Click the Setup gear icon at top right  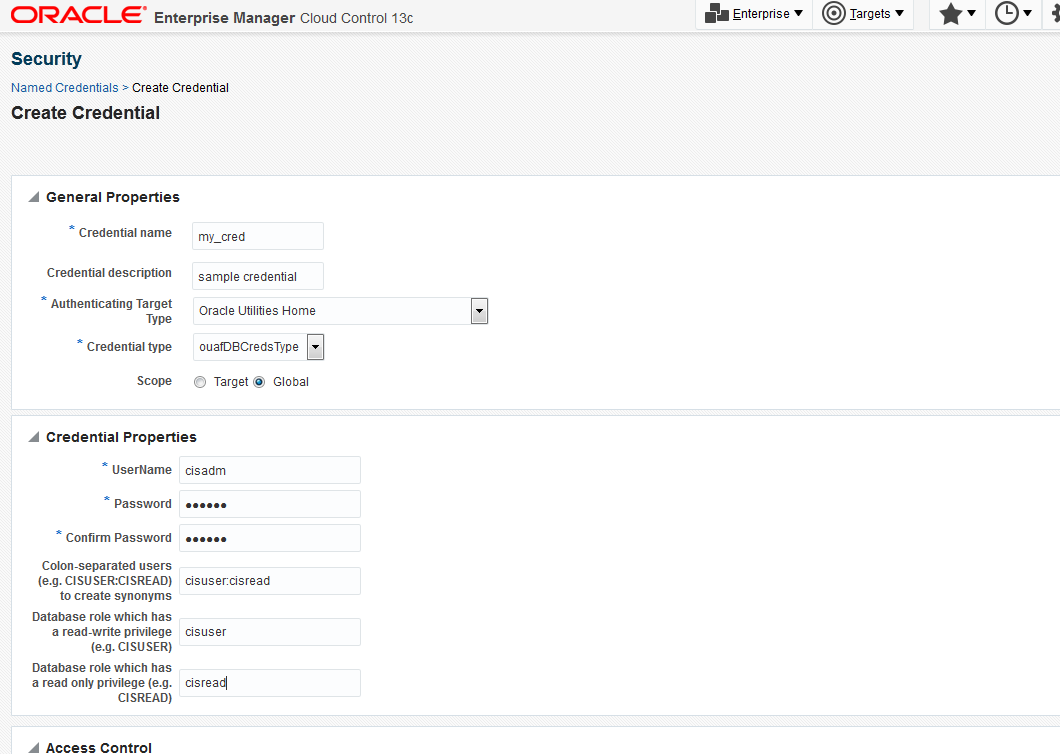(1055, 14)
